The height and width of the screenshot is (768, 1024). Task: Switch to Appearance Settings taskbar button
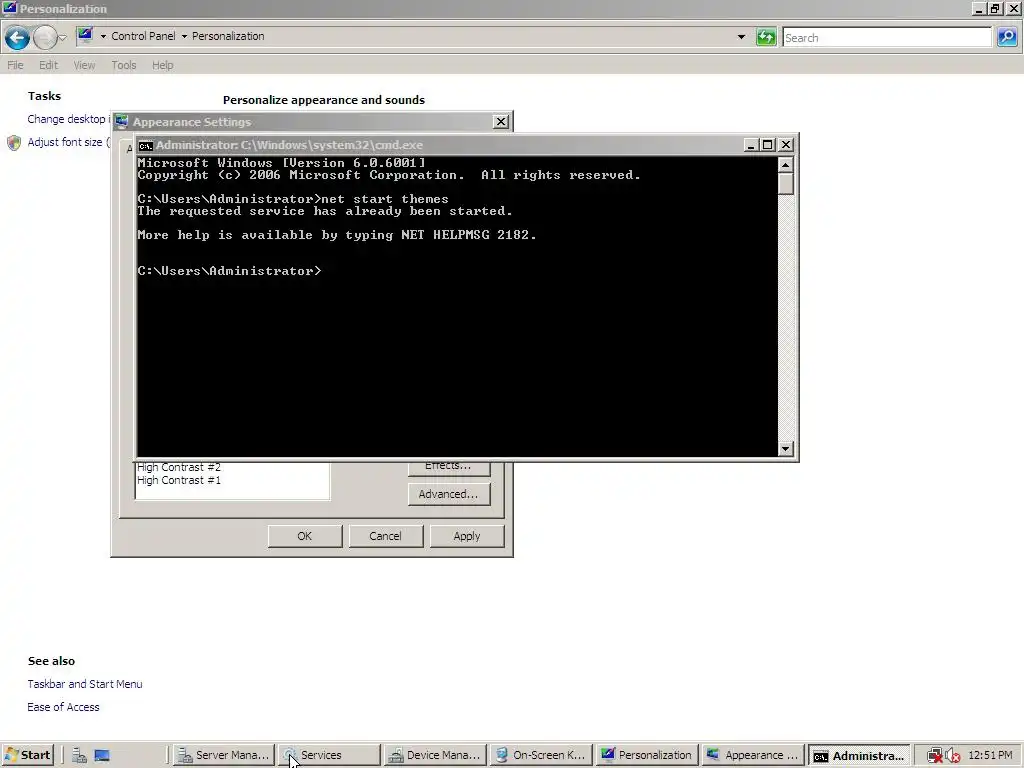753,755
